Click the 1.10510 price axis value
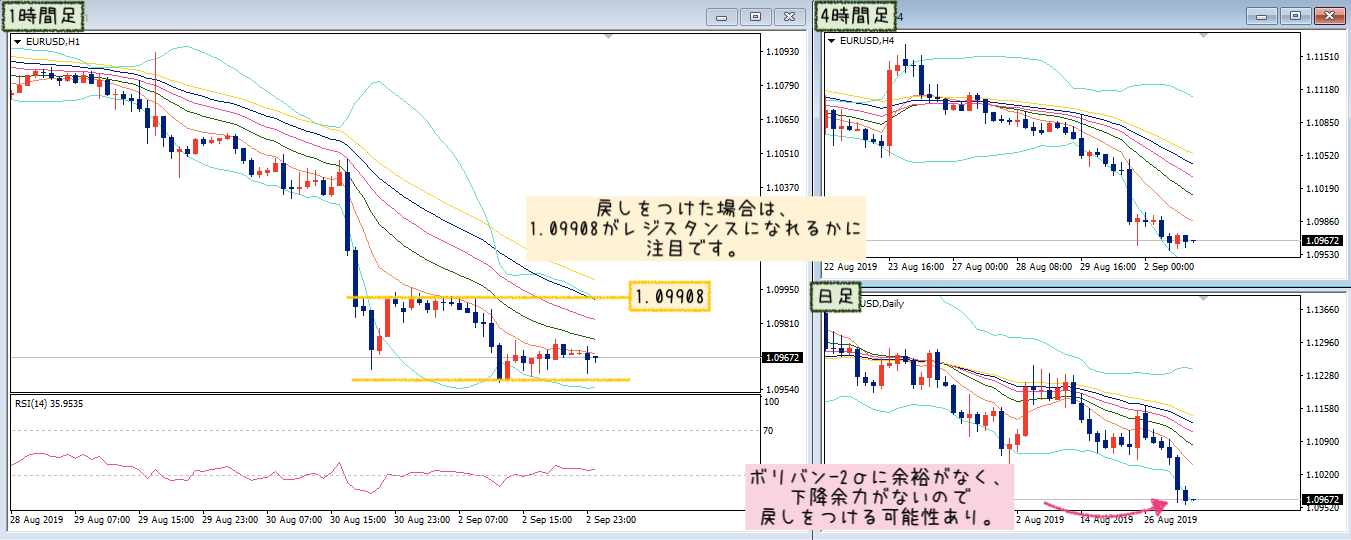This screenshot has width=1351, height=540. pos(781,153)
